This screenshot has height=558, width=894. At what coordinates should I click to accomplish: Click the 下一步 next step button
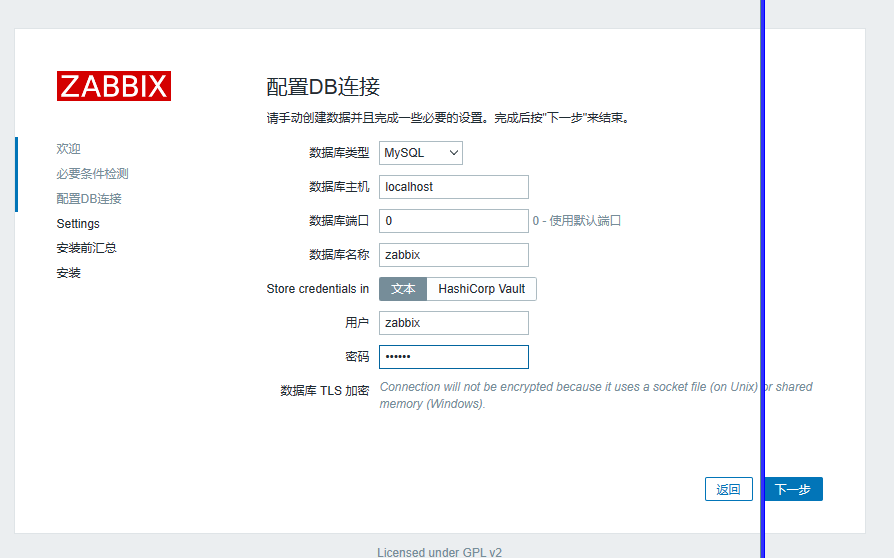(793, 489)
